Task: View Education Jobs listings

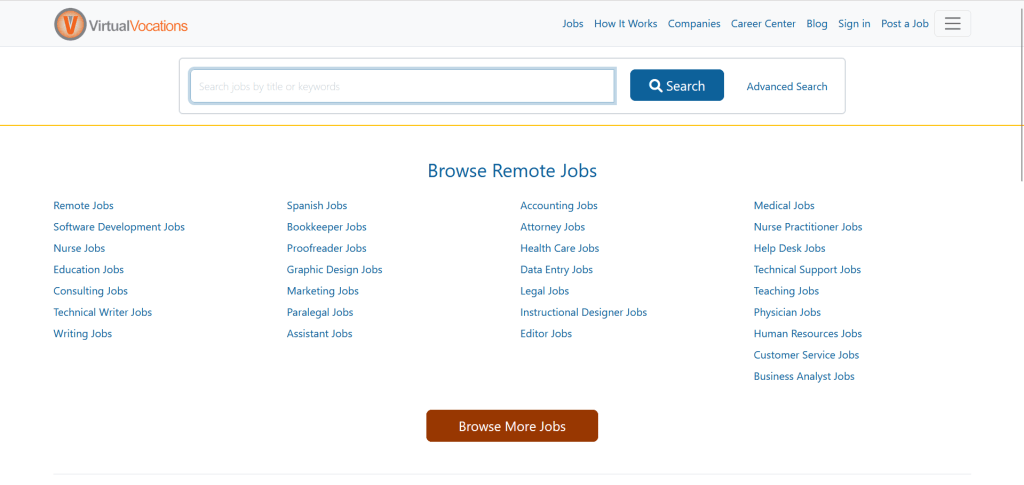Action: click(x=88, y=270)
